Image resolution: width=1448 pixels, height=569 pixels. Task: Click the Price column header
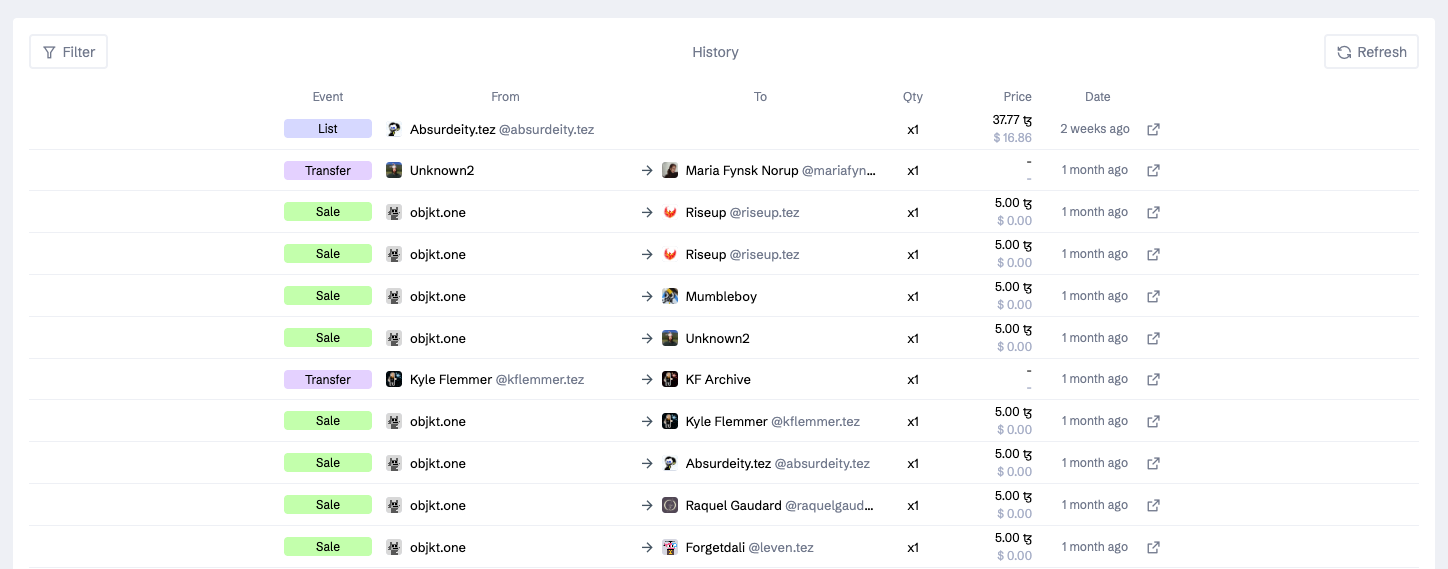pos(1018,97)
